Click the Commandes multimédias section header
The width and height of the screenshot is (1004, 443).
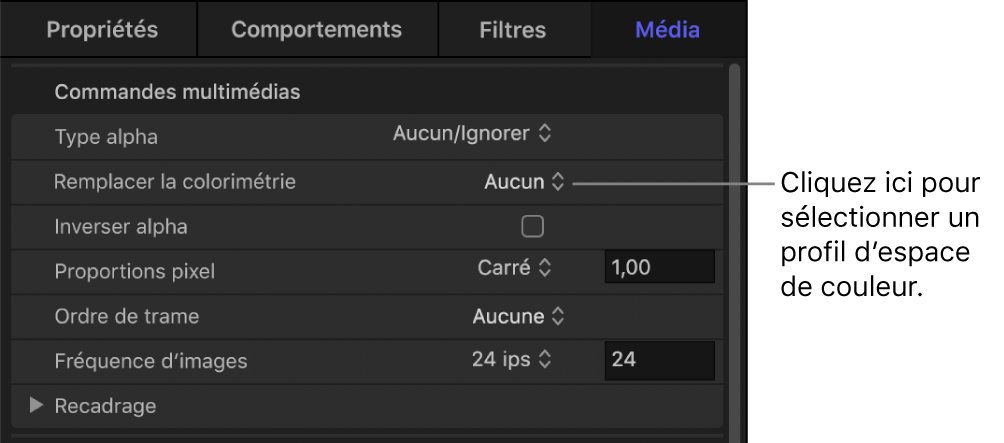point(177,92)
